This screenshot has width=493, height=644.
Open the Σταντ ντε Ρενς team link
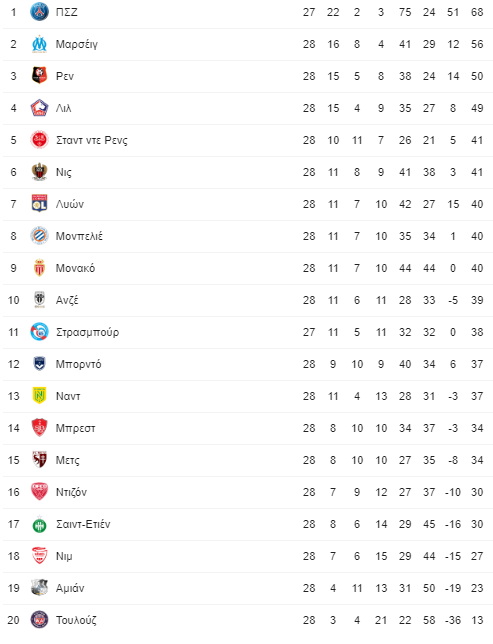click(92, 140)
